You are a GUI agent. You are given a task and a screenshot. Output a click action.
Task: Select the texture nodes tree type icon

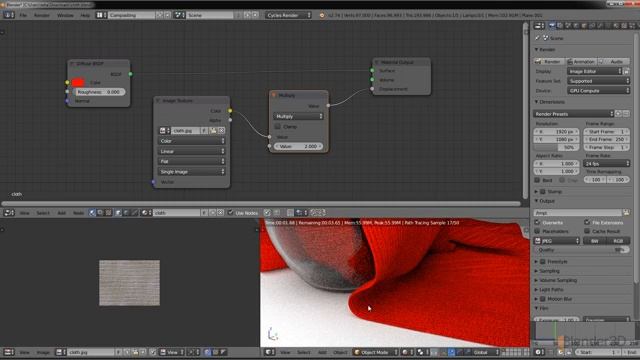click(108, 213)
